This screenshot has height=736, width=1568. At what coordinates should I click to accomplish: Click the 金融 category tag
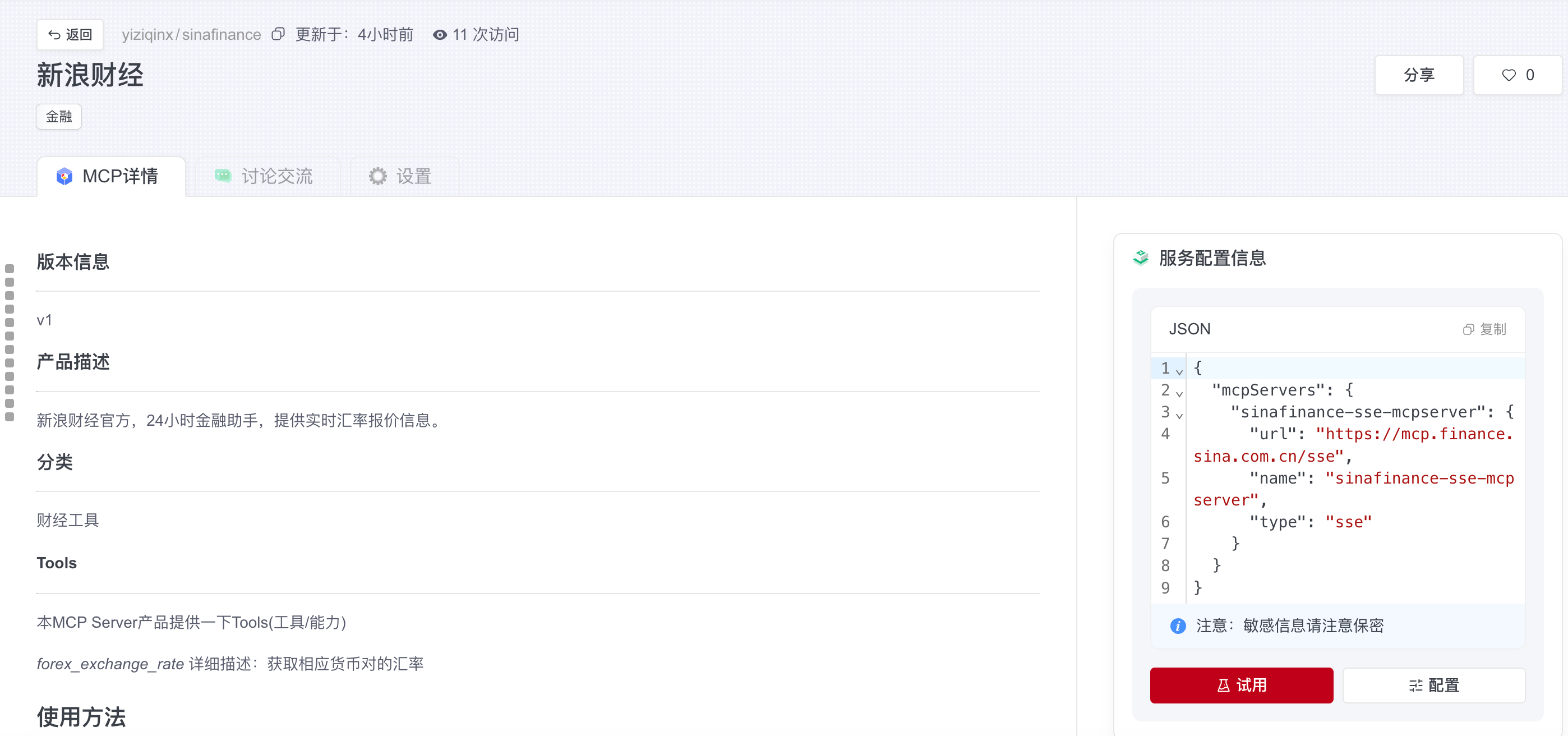[x=59, y=116]
